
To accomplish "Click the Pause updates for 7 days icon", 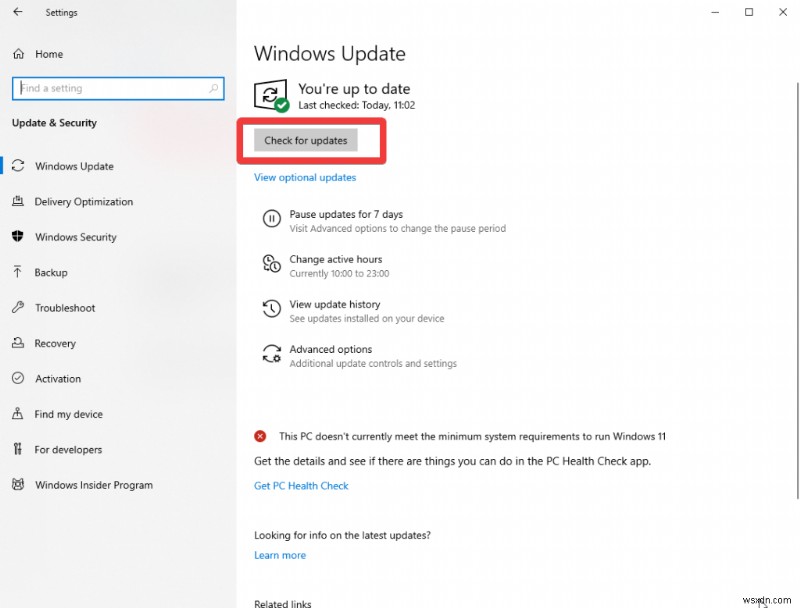I will [271, 219].
